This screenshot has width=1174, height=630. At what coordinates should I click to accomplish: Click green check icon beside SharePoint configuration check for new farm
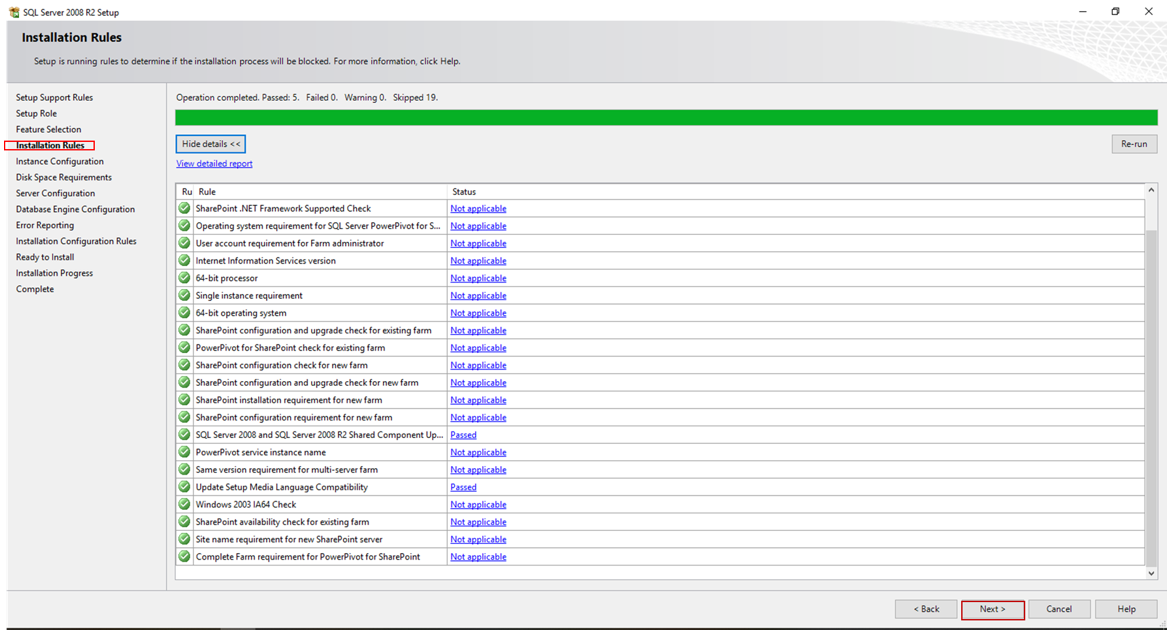pos(184,365)
